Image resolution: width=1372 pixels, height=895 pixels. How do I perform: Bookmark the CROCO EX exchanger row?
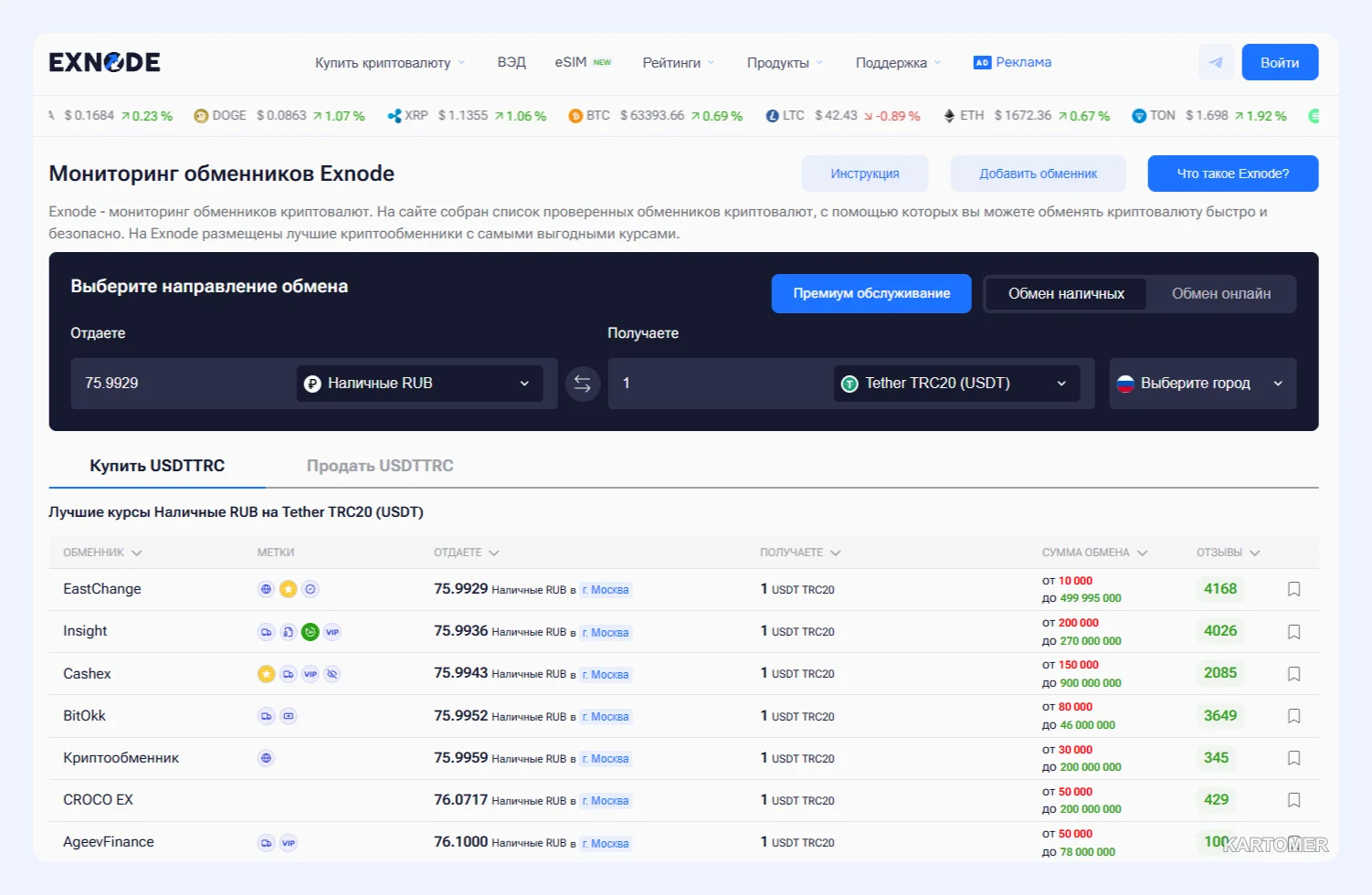[x=1293, y=800]
